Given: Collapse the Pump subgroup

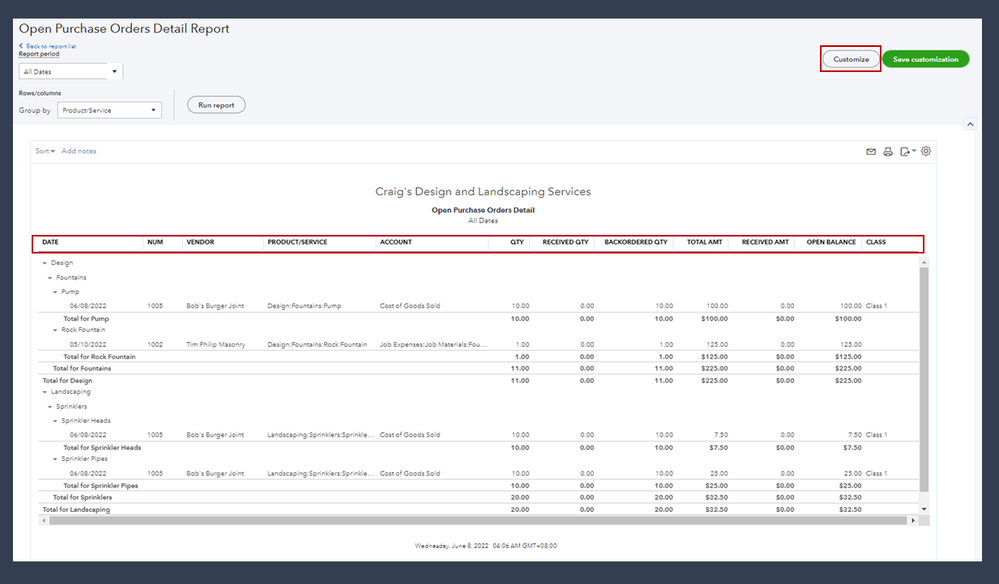Looking at the screenshot, I should [55, 292].
